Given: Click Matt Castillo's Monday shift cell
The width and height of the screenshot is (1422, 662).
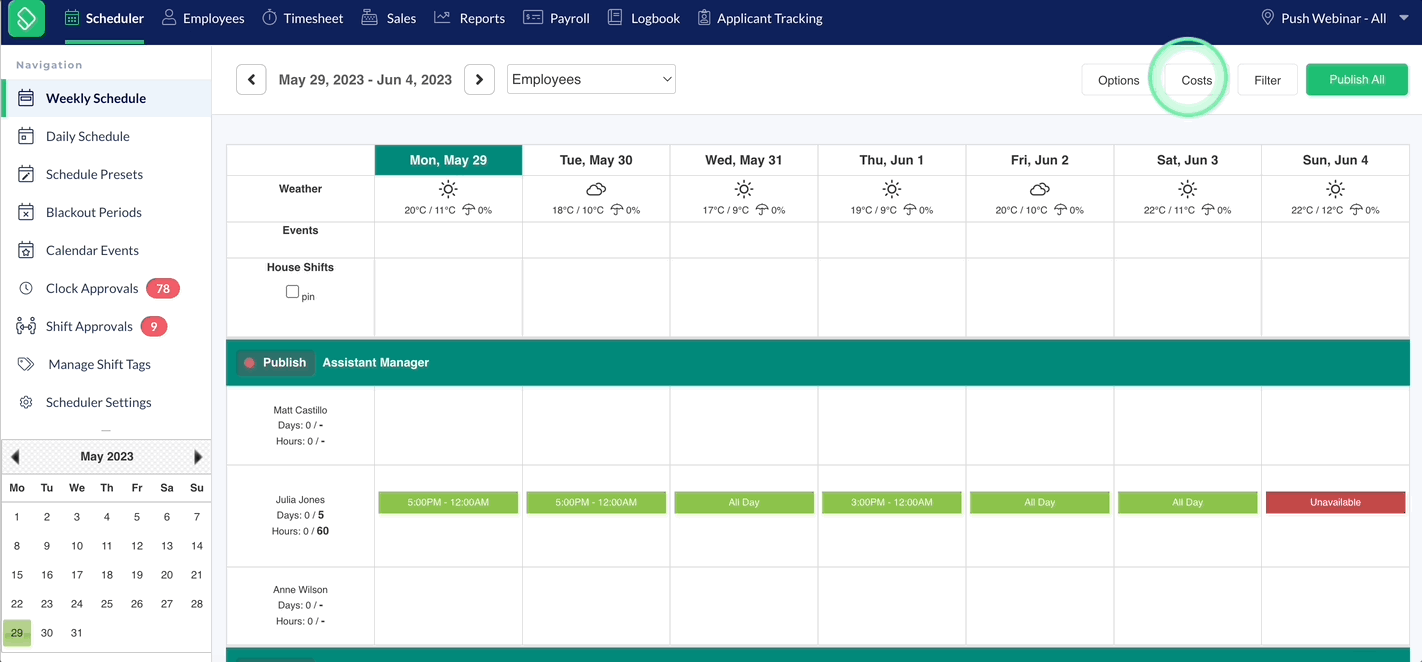Looking at the screenshot, I should 448,426.
